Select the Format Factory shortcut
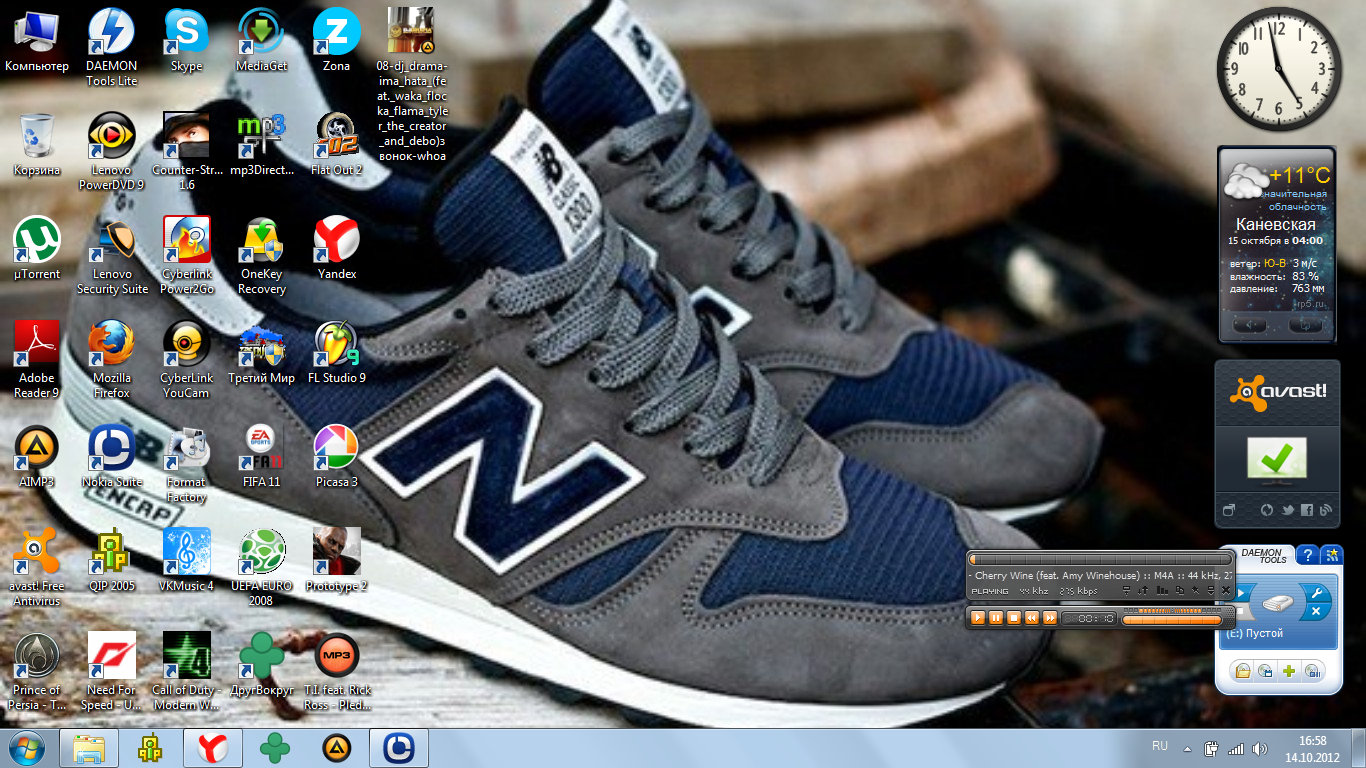 pyautogui.click(x=187, y=464)
